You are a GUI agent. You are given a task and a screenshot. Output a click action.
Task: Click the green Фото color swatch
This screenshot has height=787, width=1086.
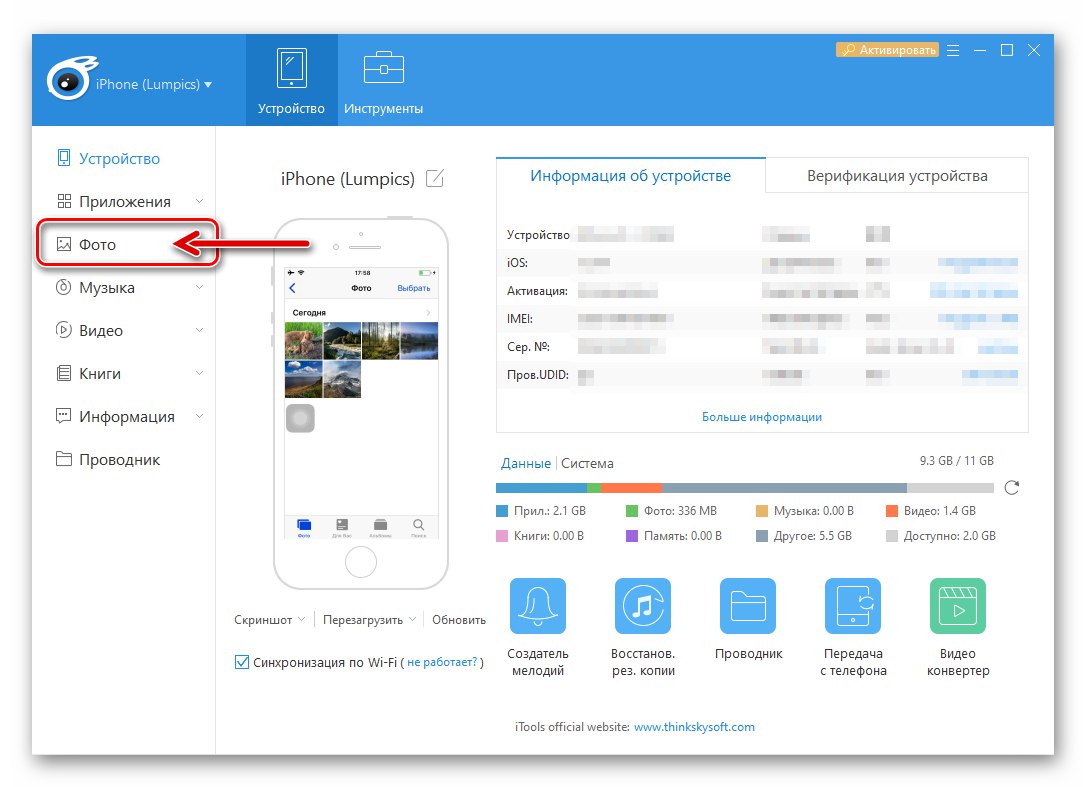point(632,511)
